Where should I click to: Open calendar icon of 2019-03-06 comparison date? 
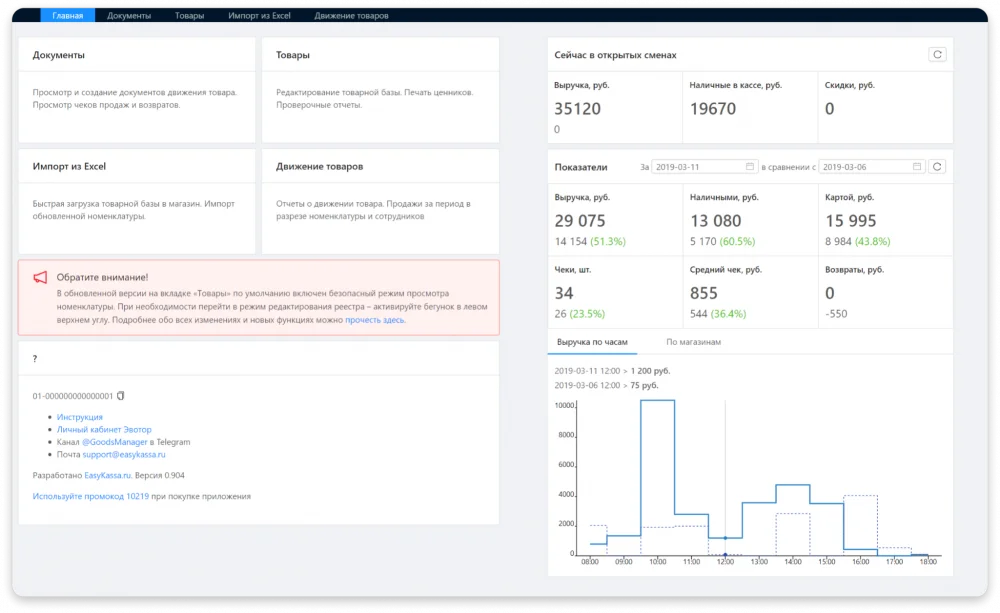pos(916,167)
